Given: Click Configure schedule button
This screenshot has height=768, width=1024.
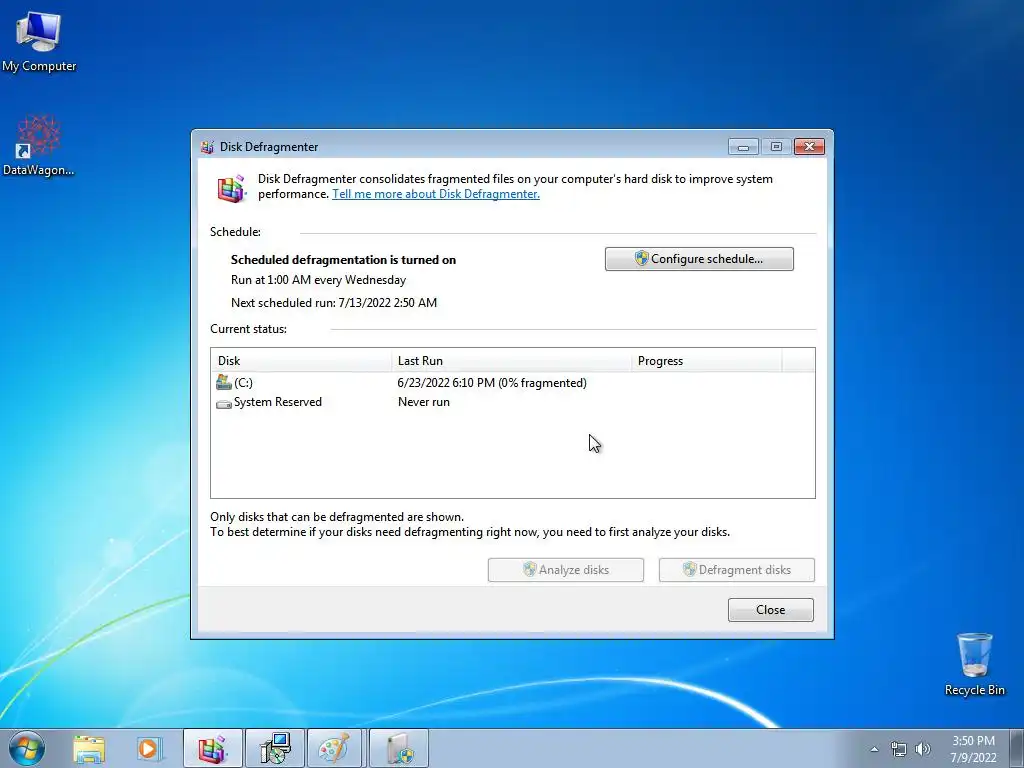Looking at the screenshot, I should pyautogui.click(x=699, y=259).
